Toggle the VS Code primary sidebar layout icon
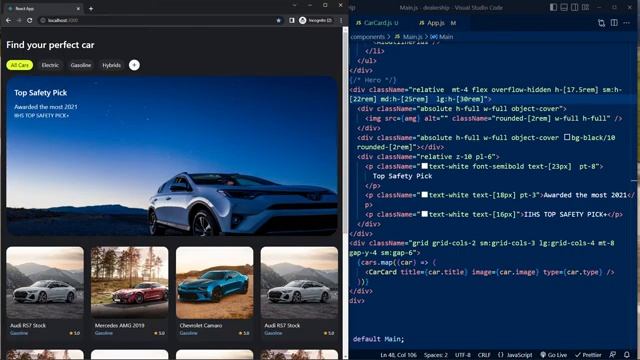640x360 pixels. 553,7
